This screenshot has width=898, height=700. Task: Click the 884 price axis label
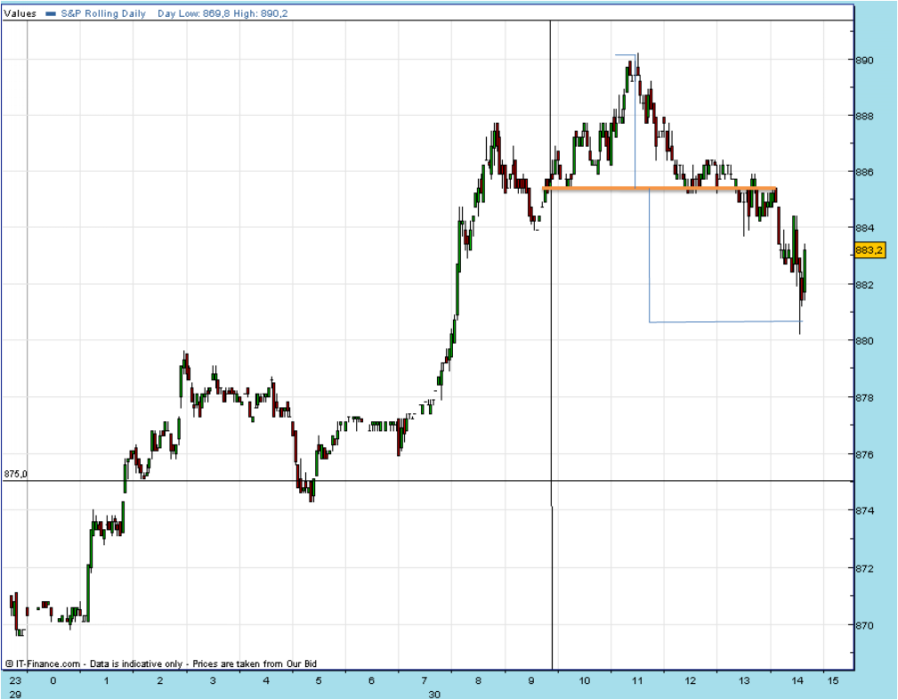(865, 228)
